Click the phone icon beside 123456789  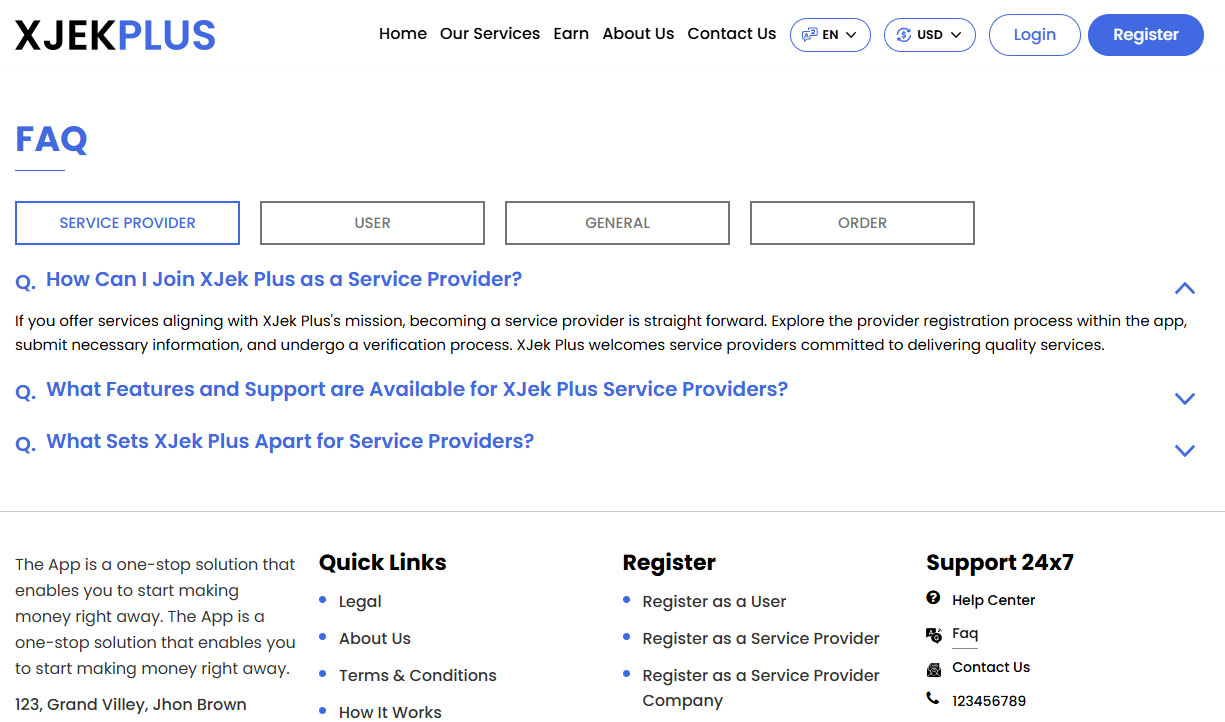click(x=933, y=699)
